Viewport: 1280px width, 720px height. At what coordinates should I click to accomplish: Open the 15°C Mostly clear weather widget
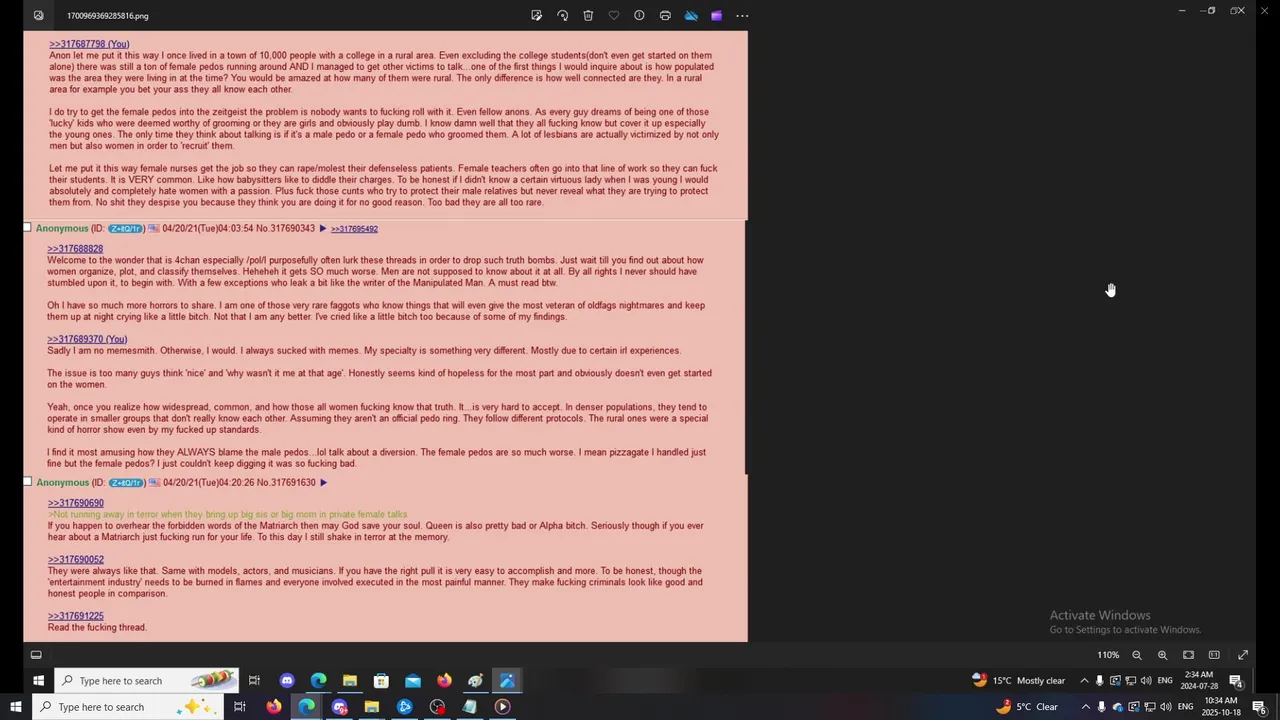(x=1018, y=681)
